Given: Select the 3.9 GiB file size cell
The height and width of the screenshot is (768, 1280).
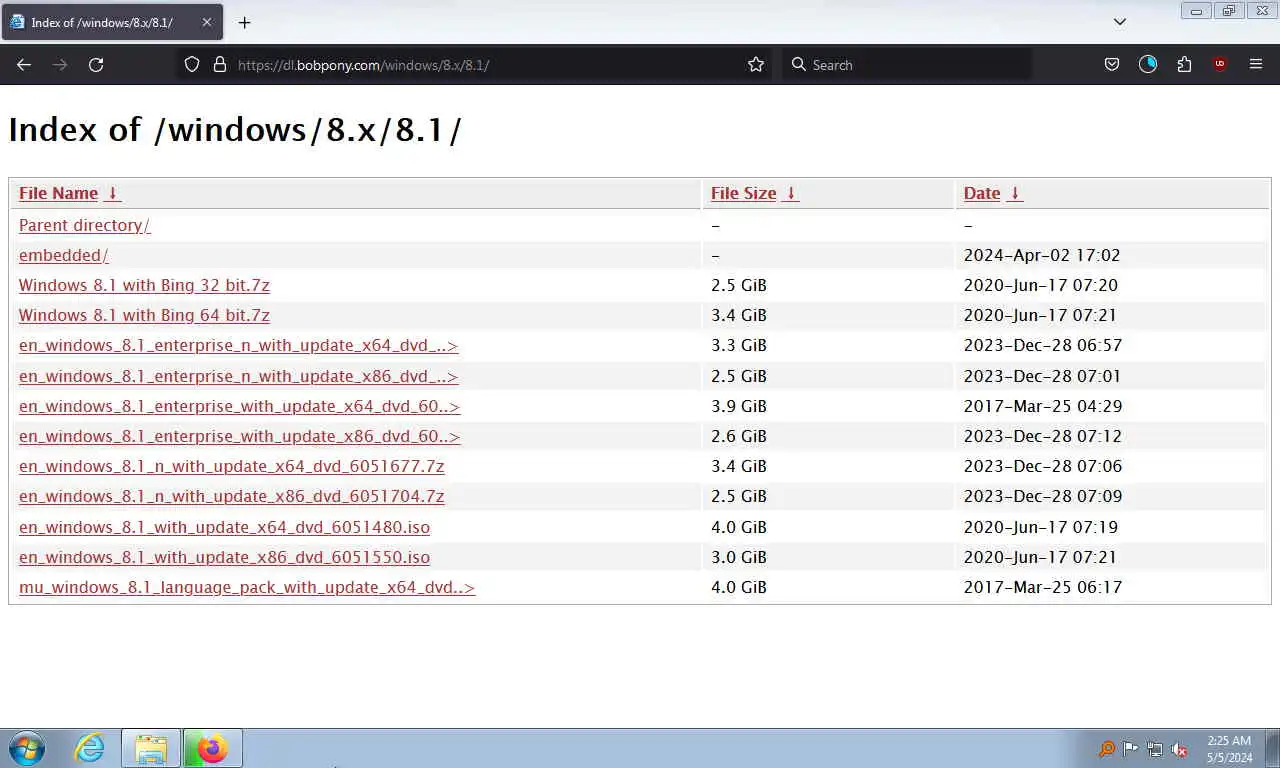Looking at the screenshot, I should coord(739,406).
